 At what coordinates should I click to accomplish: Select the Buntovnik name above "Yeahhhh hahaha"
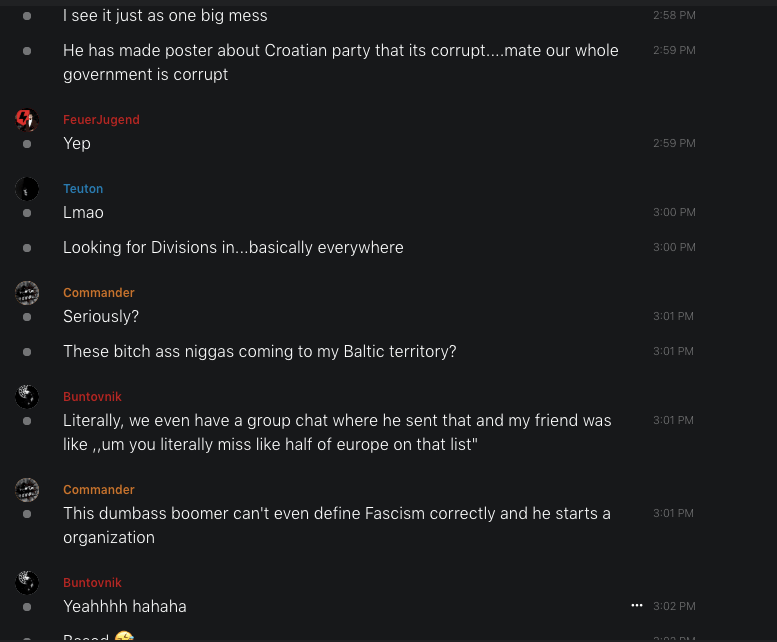pos(92,583)
